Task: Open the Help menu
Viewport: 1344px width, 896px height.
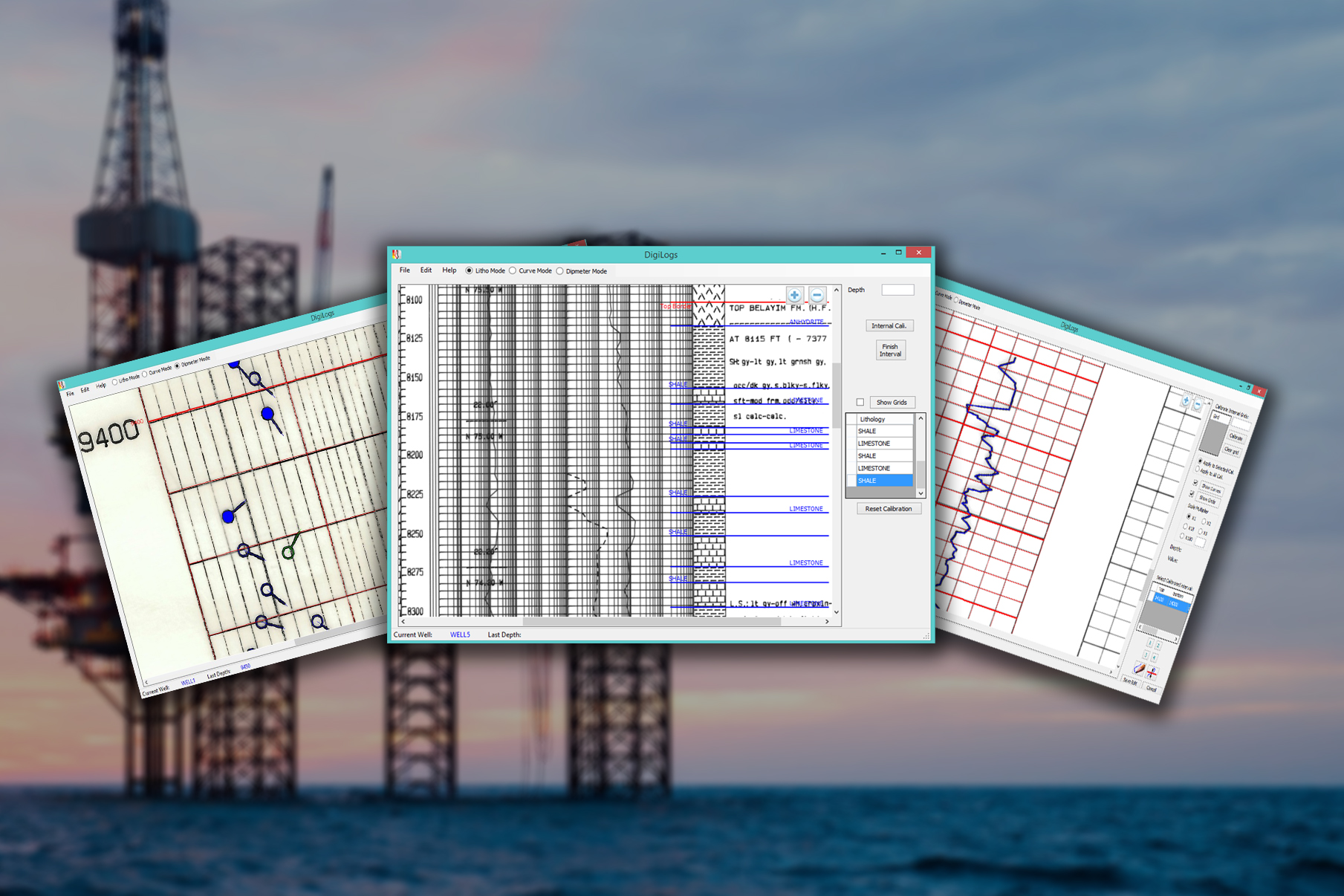Action: point(449,270)
